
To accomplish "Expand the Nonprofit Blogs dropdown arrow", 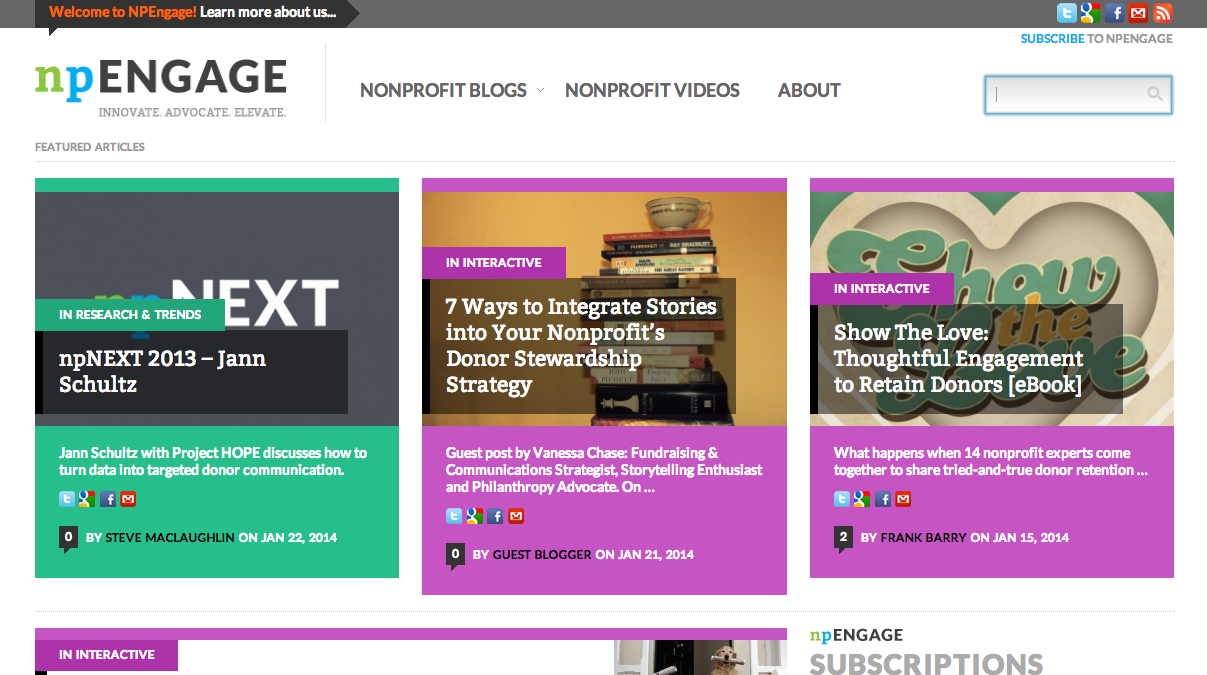I will tap(540, 90).
